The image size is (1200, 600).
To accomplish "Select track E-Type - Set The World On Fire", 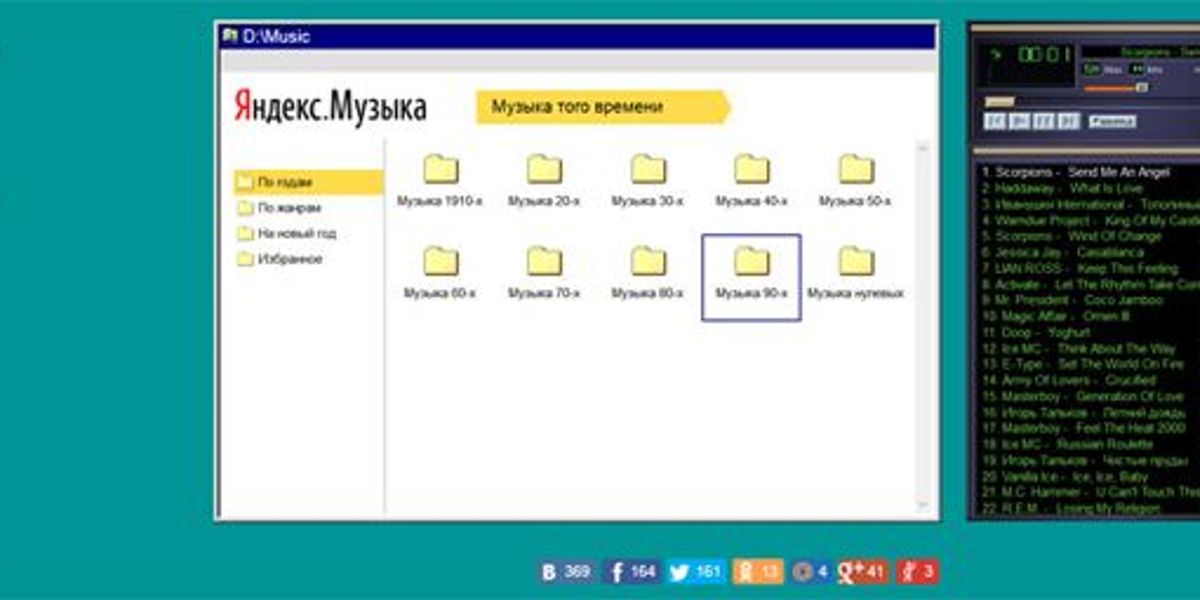I will point(1082,364).
